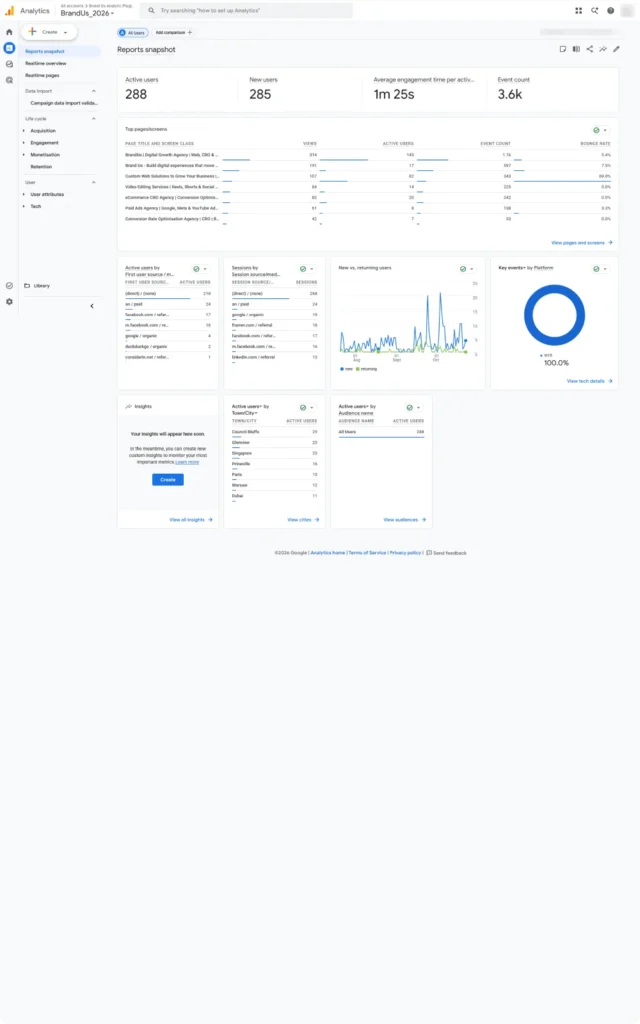Open the Home icon in left rail

9,32
